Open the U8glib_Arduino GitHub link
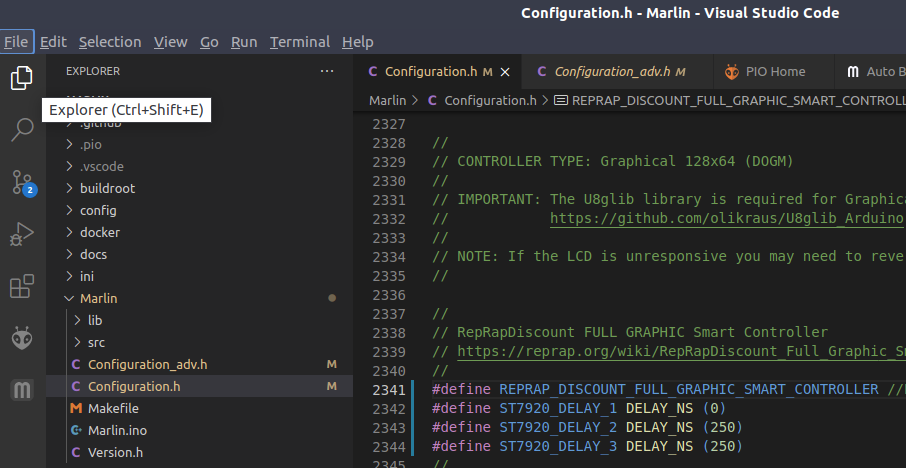 [x=726, y=218]
